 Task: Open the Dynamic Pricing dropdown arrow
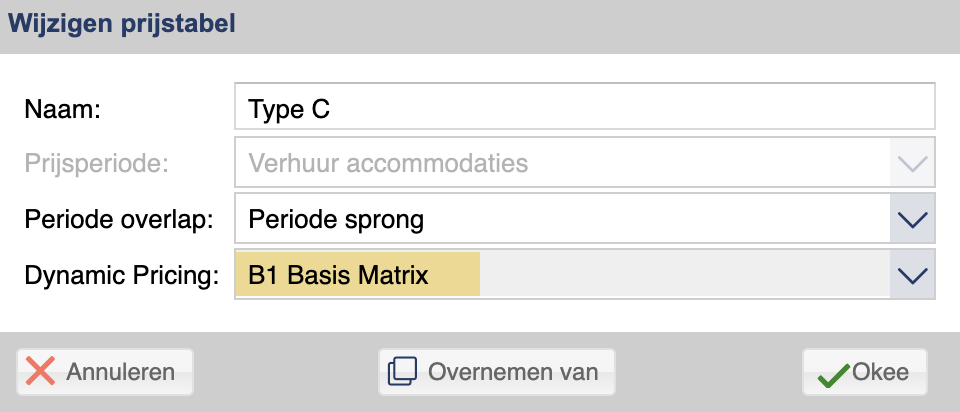click(912, 275)
